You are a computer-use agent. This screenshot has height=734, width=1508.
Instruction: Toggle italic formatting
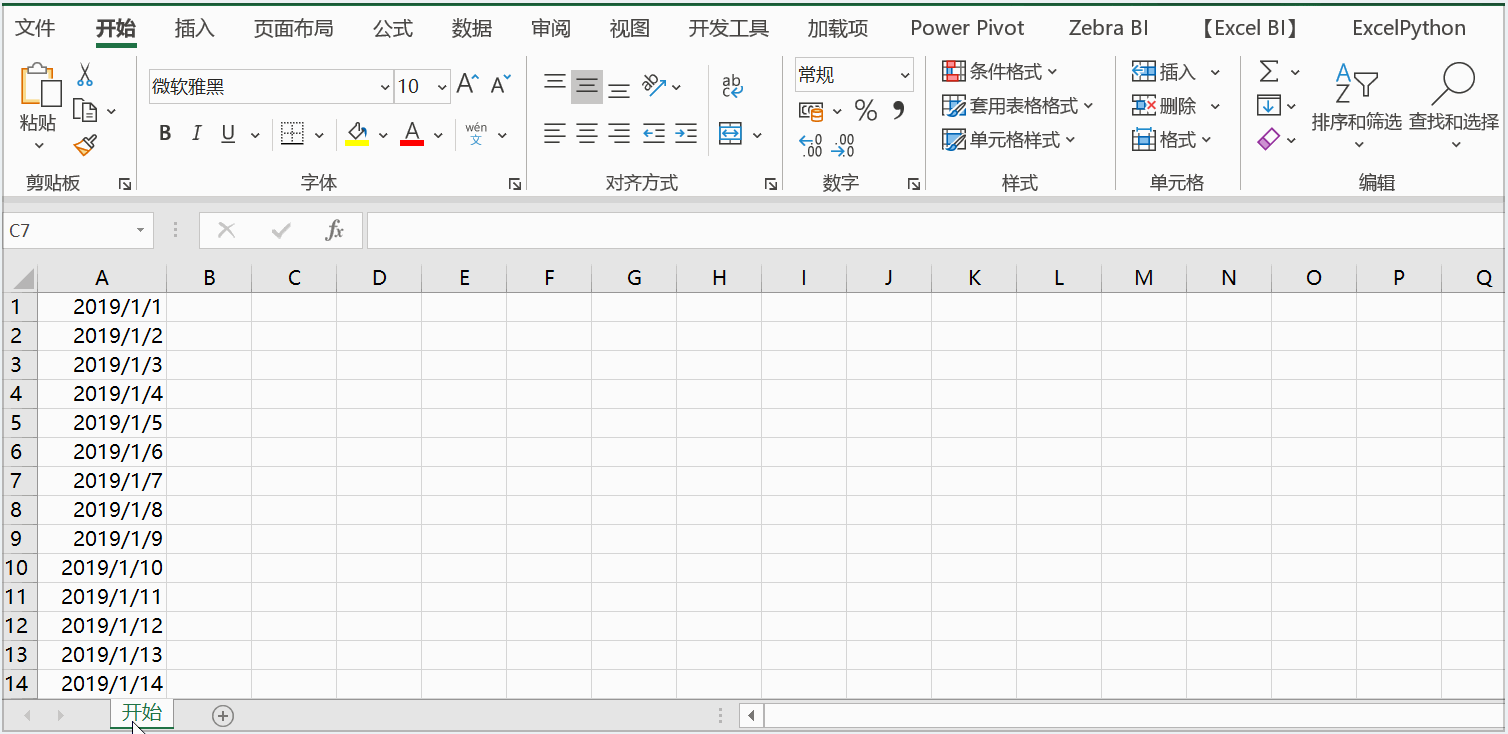click(x=197, y=133)
